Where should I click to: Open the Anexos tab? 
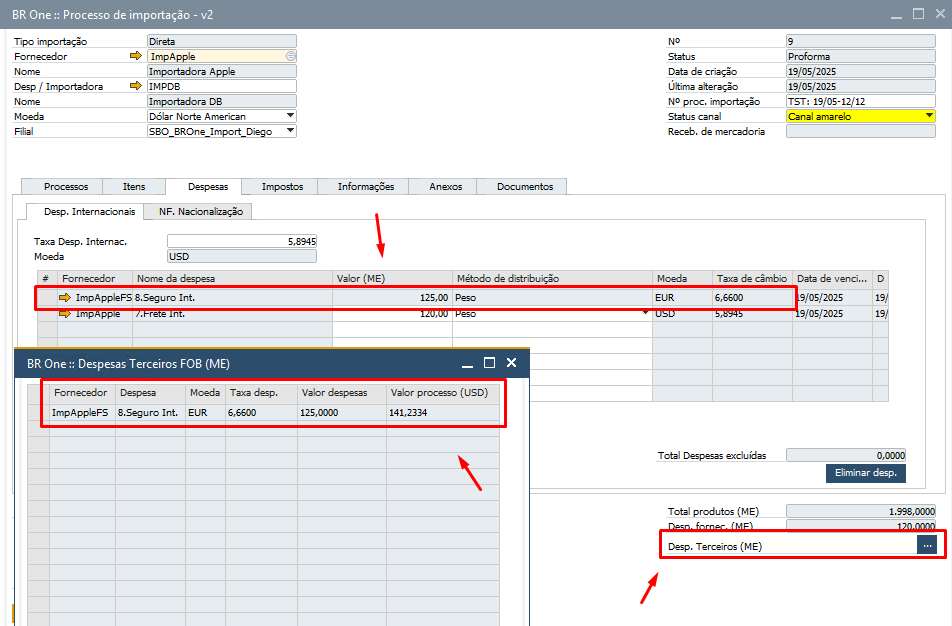coord(445,186)
